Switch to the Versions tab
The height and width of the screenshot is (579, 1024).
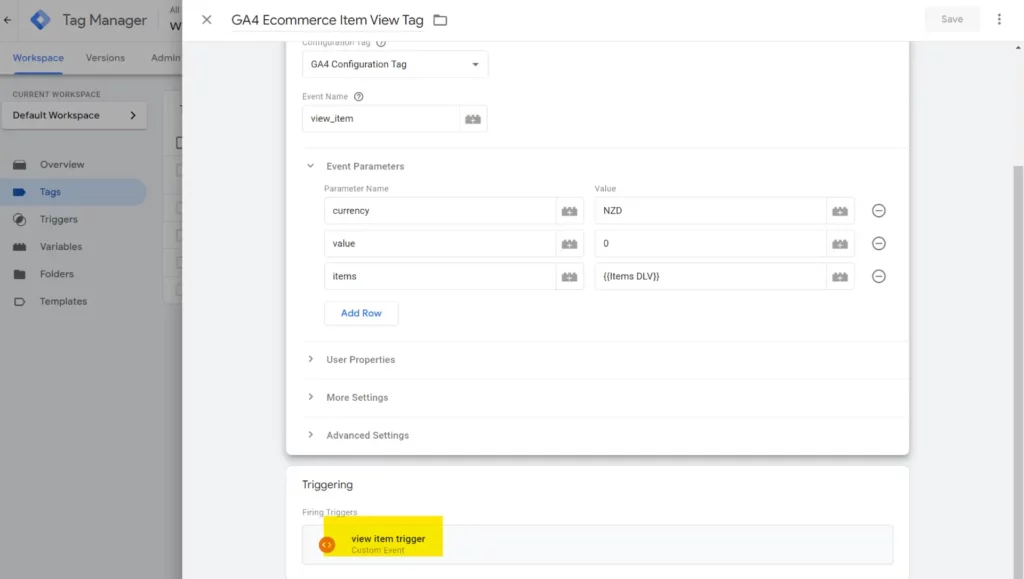click(x=105, y=57)
